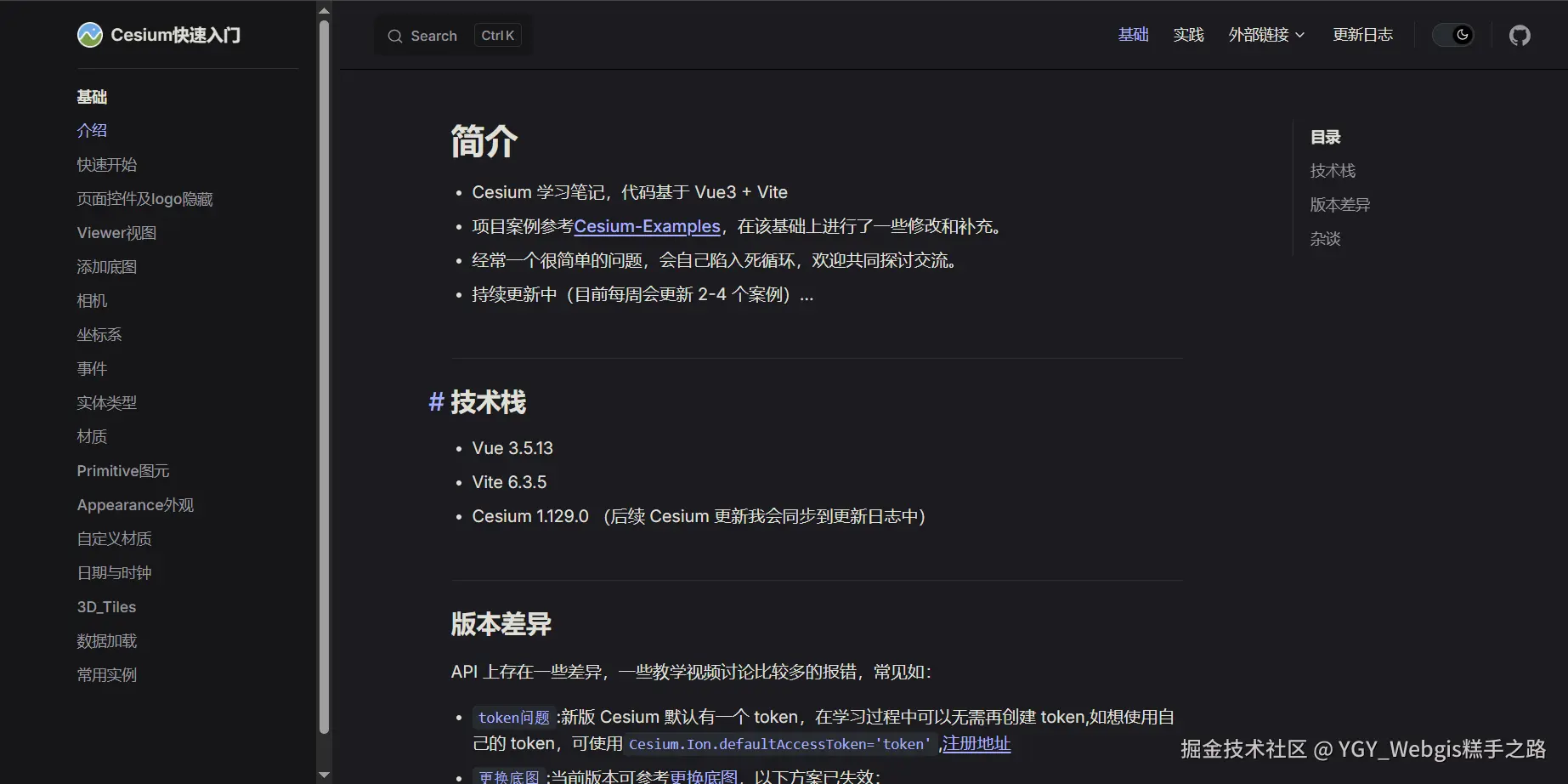Open 页面控件及logo隐藏 sidebar page

point(144,198)
